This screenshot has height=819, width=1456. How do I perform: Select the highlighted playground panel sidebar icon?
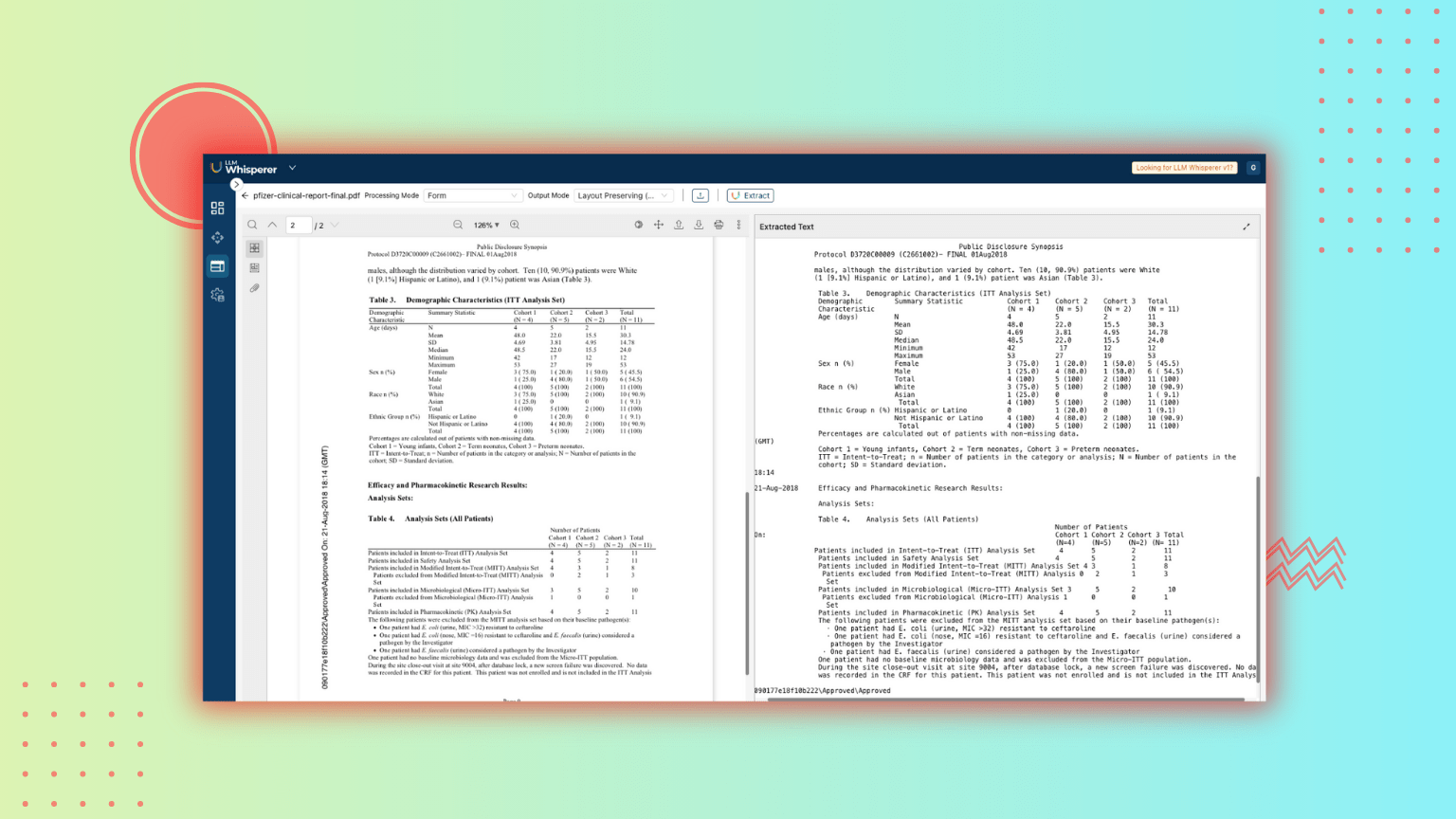click(217, 266)
